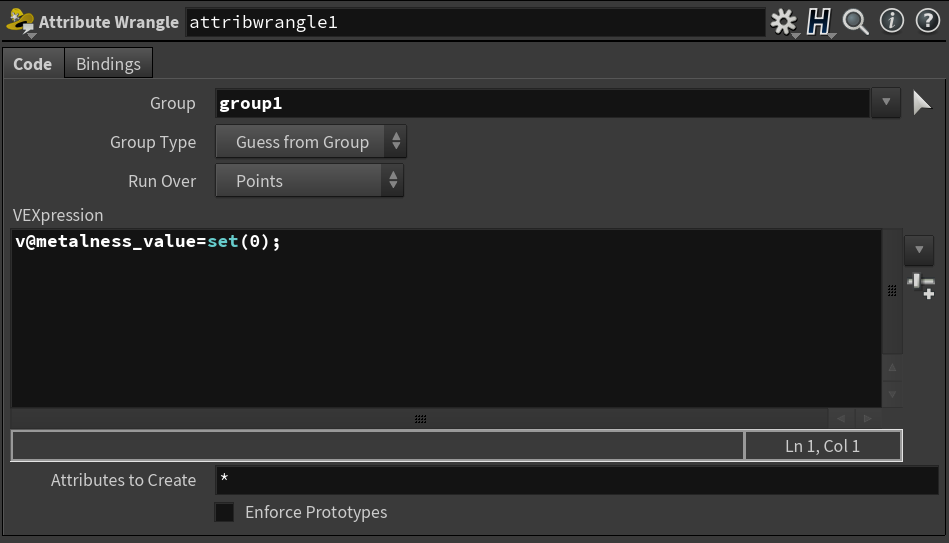
Task: Click the question mark help icon
Action: [927, 21]
